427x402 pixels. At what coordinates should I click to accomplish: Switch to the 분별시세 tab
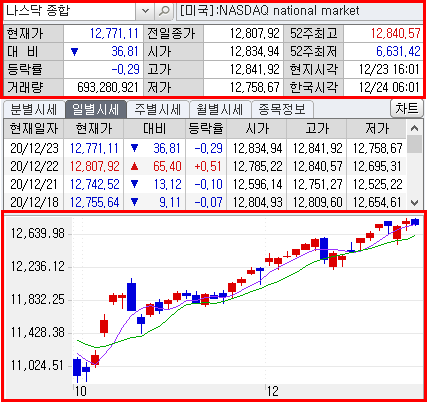click(34, 109)
